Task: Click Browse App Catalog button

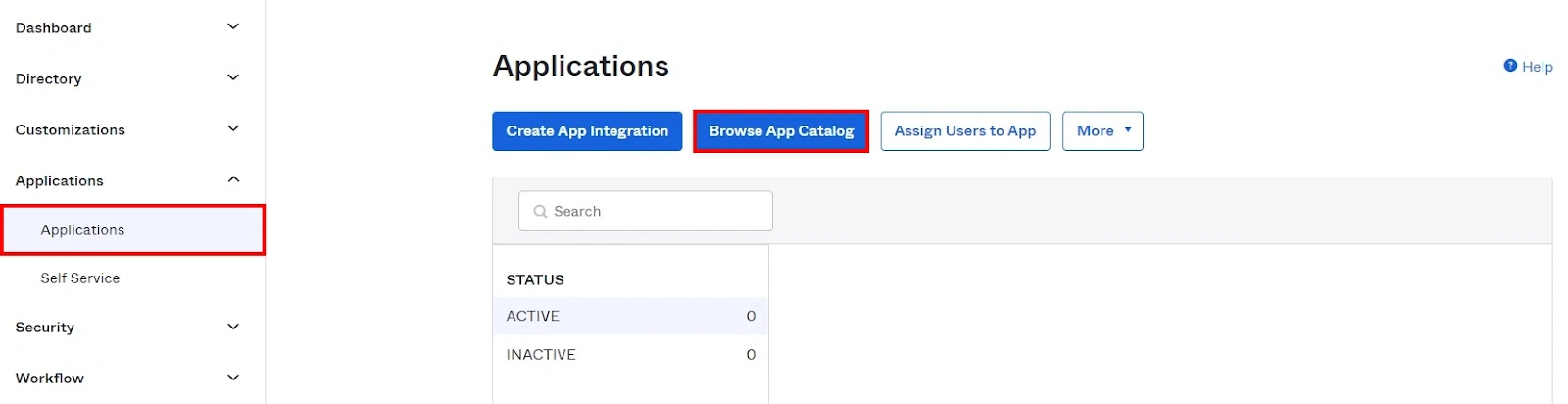Action: click(x=781, y=131)
